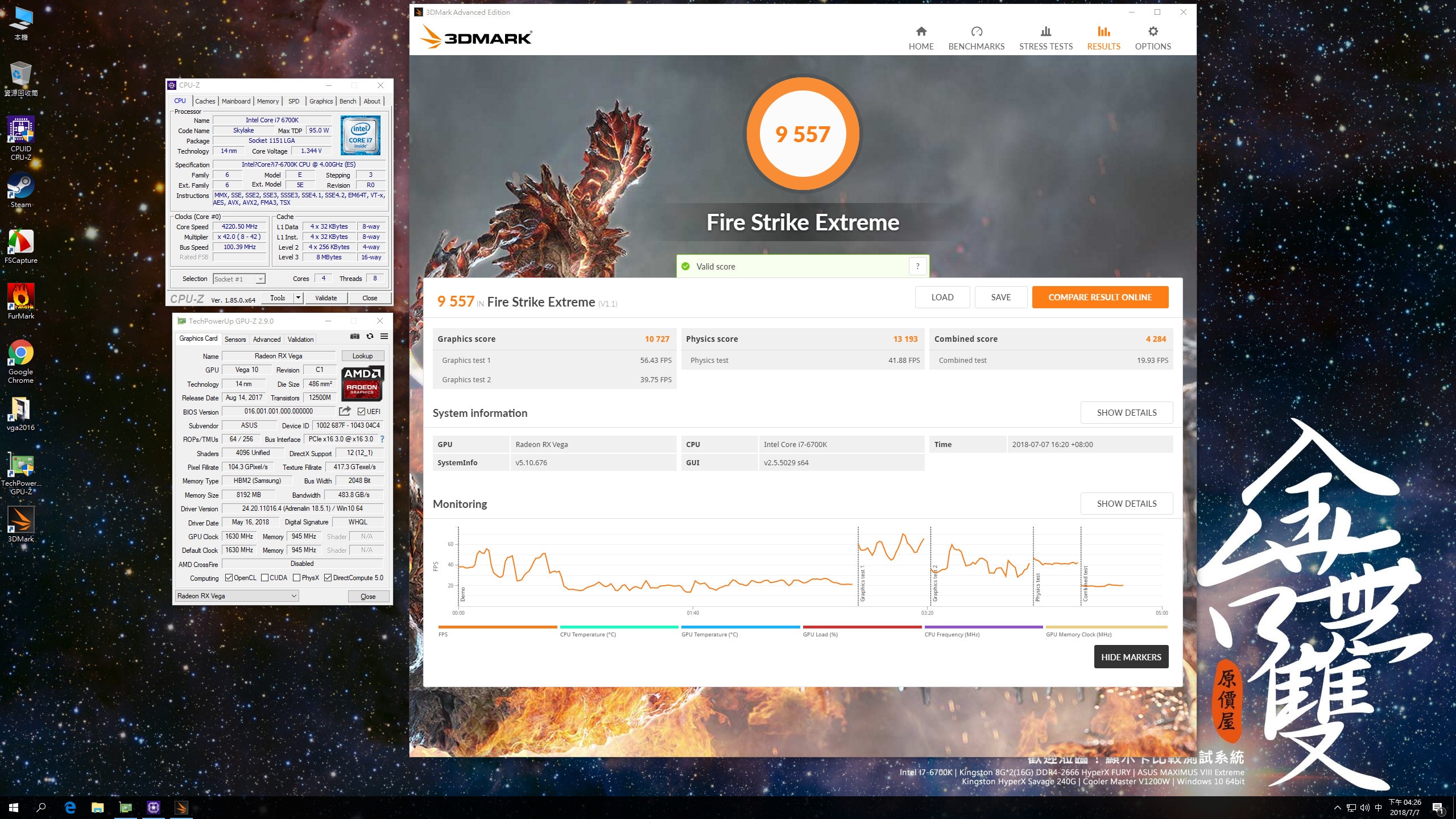Switch to the Sensors tab in GPU-Z
The width and height of the screenshot is (1456, 819).
click(235, 340)
